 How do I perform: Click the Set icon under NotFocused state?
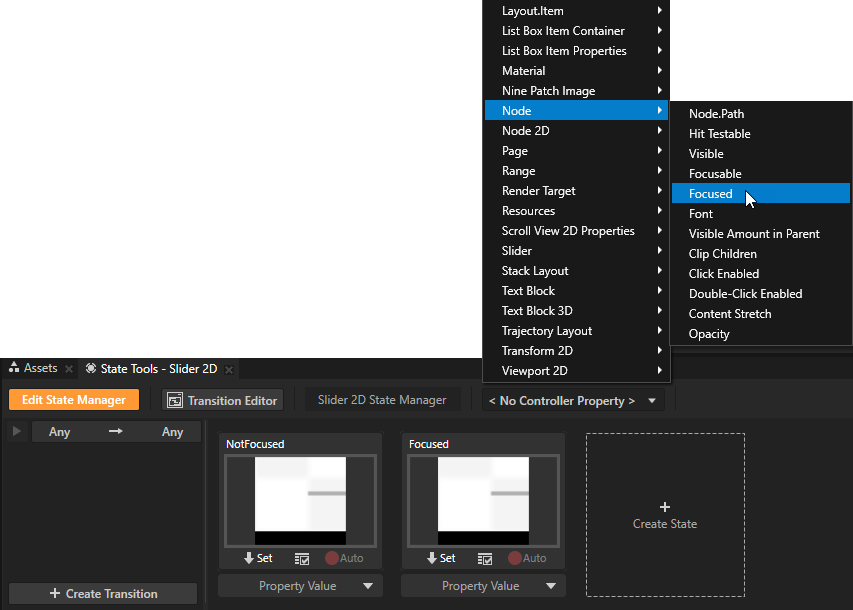coord(258,558)
